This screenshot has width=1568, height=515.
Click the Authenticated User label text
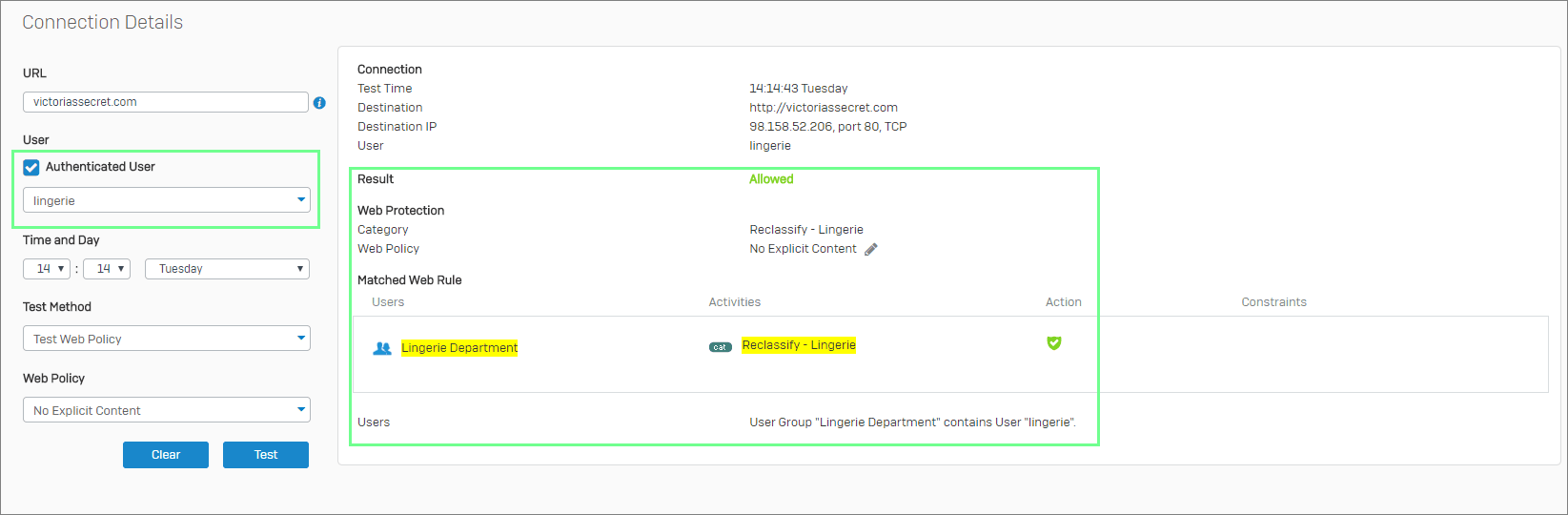100,167
